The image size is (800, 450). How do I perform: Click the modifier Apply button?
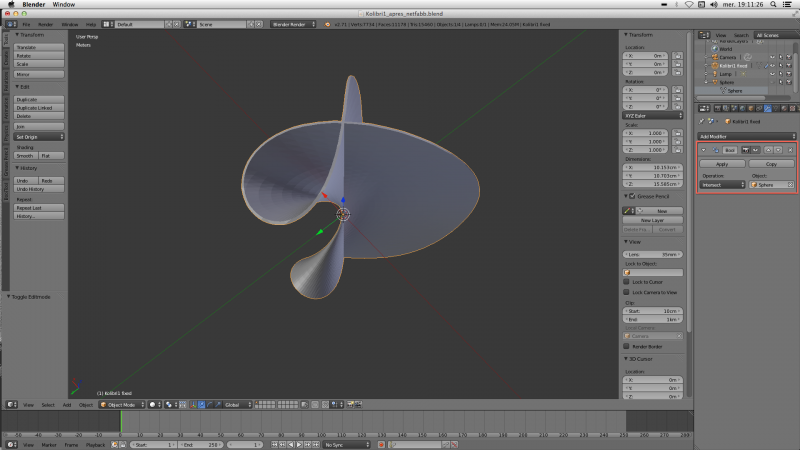[722, 164]
